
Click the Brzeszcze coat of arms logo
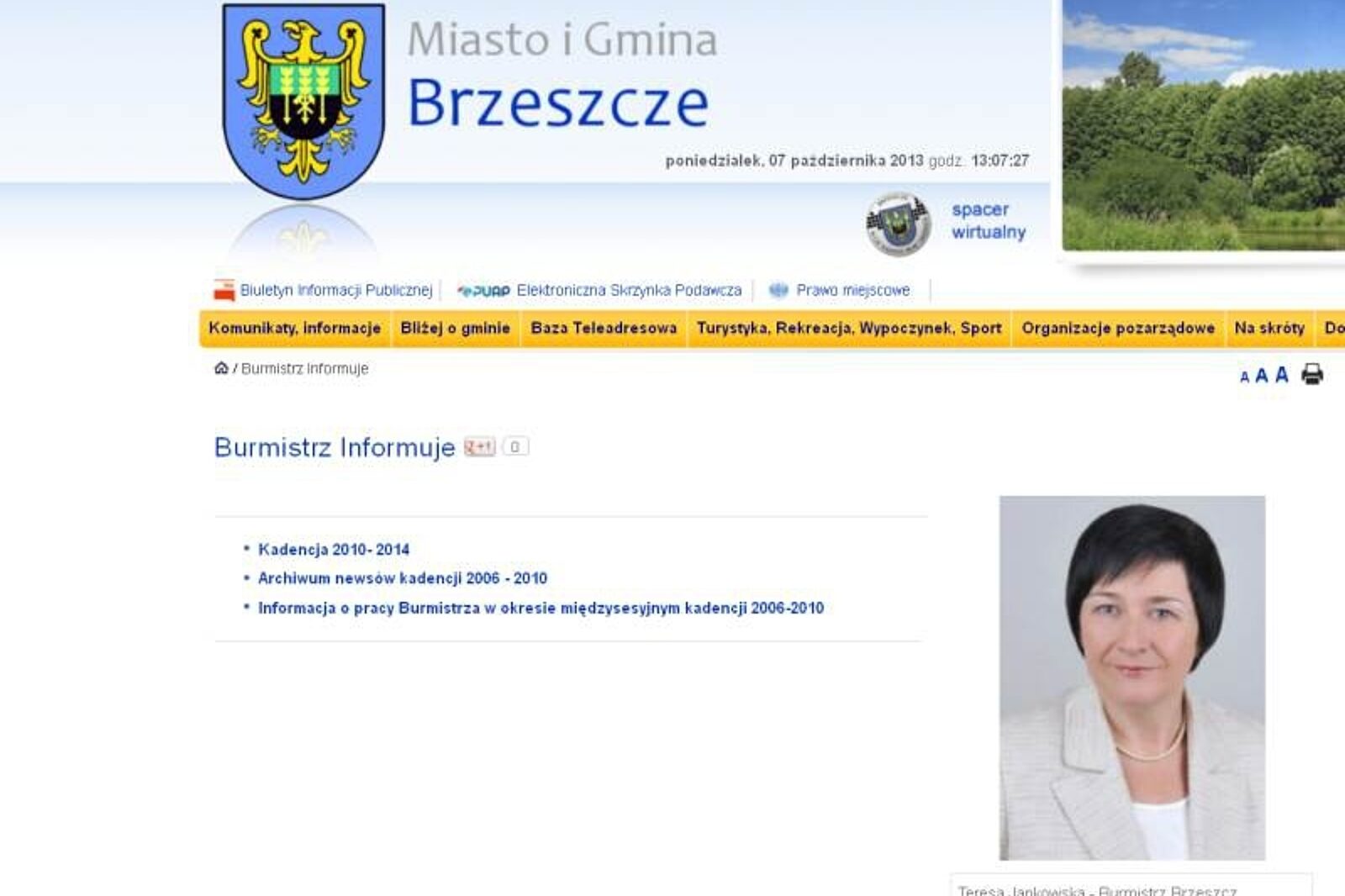pos(303,99)
